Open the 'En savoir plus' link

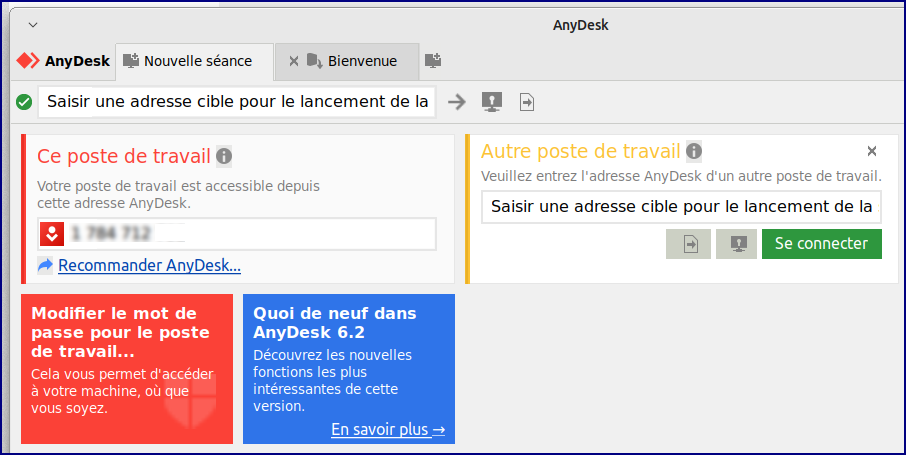pos(387,430)
